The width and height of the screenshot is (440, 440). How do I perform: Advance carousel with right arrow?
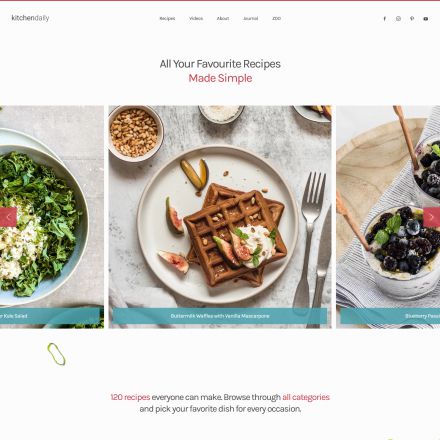point(432,217)
